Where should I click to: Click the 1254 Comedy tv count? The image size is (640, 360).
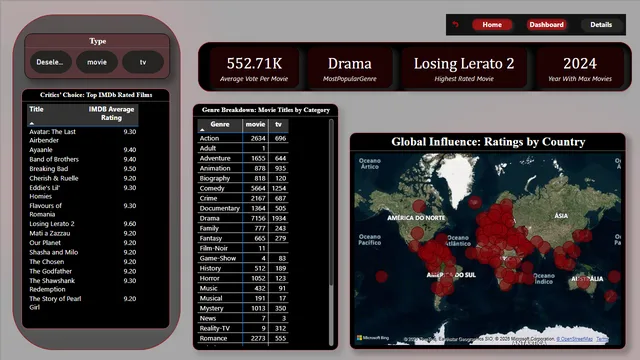279,188
